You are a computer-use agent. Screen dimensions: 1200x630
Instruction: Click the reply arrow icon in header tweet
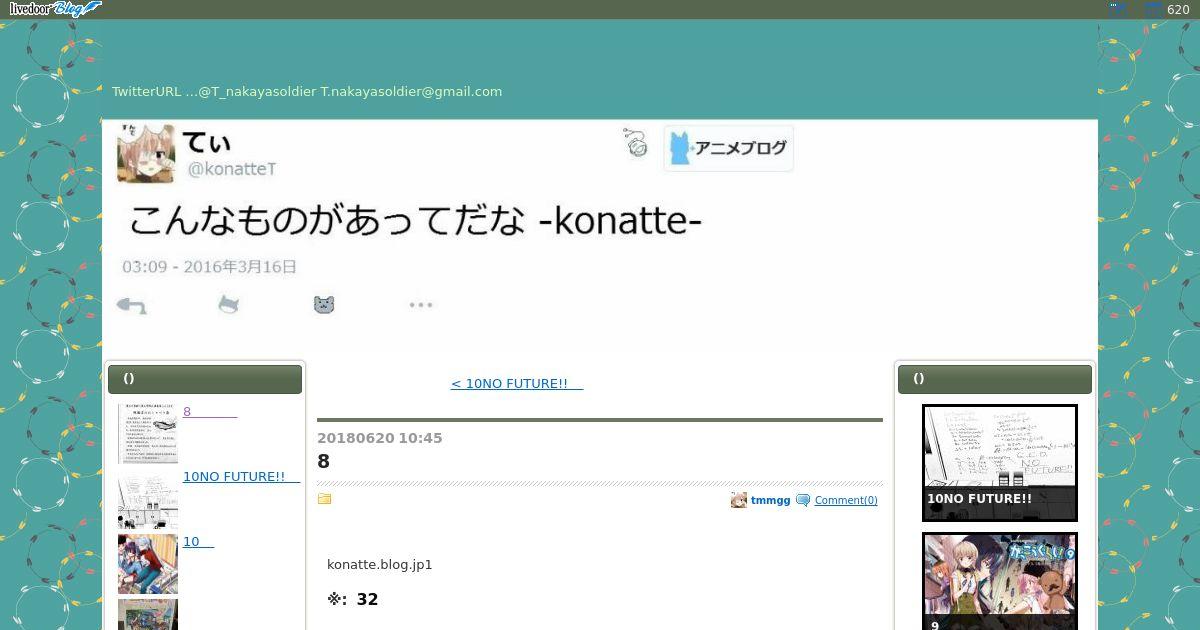click(132, 305)
